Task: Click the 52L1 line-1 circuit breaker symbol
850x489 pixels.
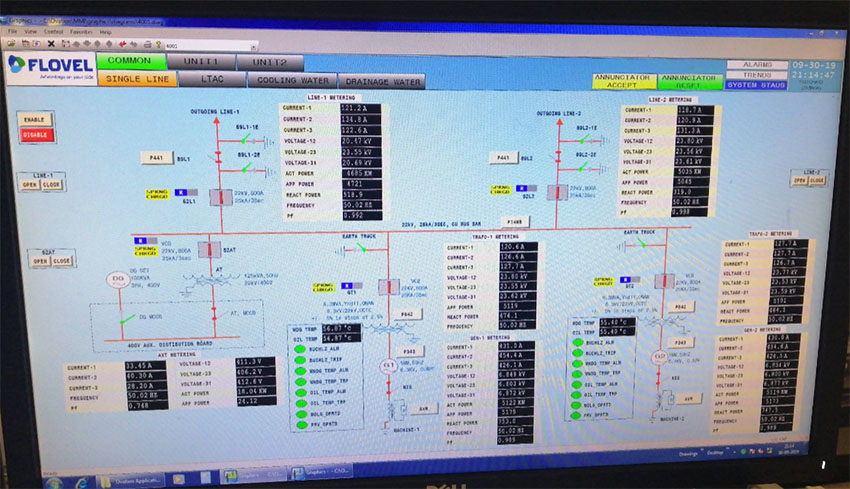Action: pyautogui.click(x=216, y=195)
